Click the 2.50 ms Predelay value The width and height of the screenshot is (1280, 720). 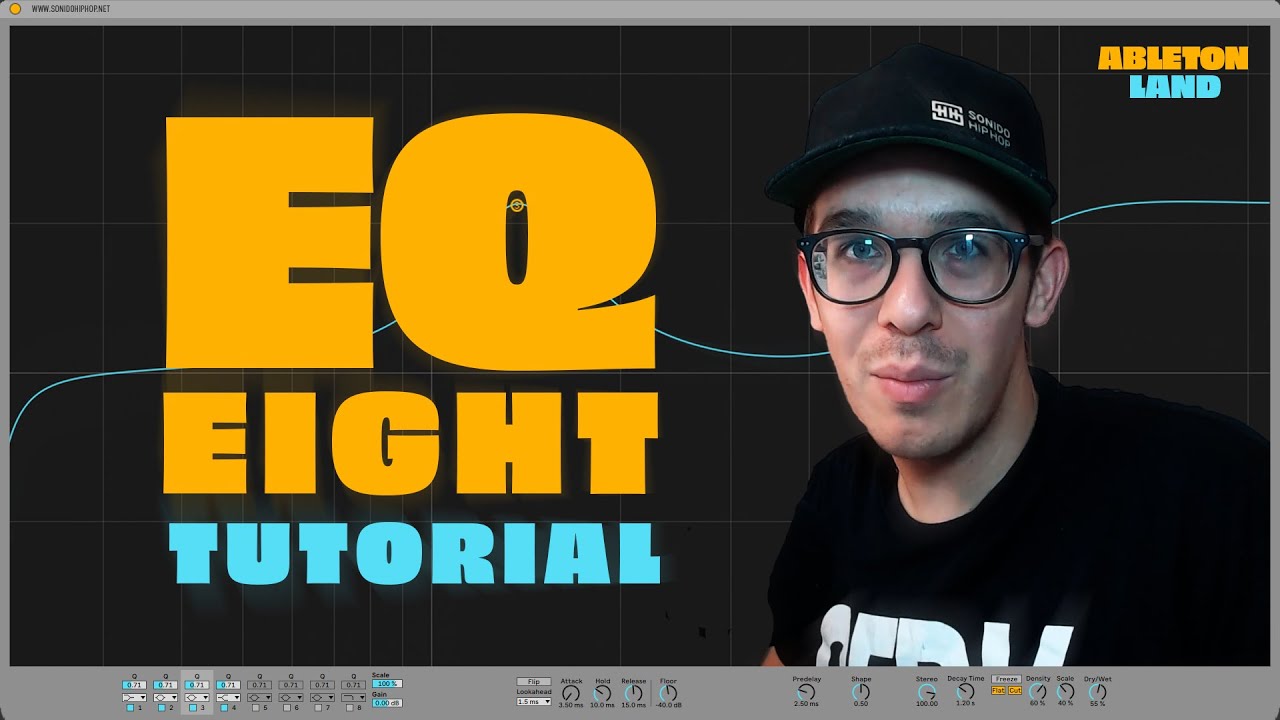[806, 704]
